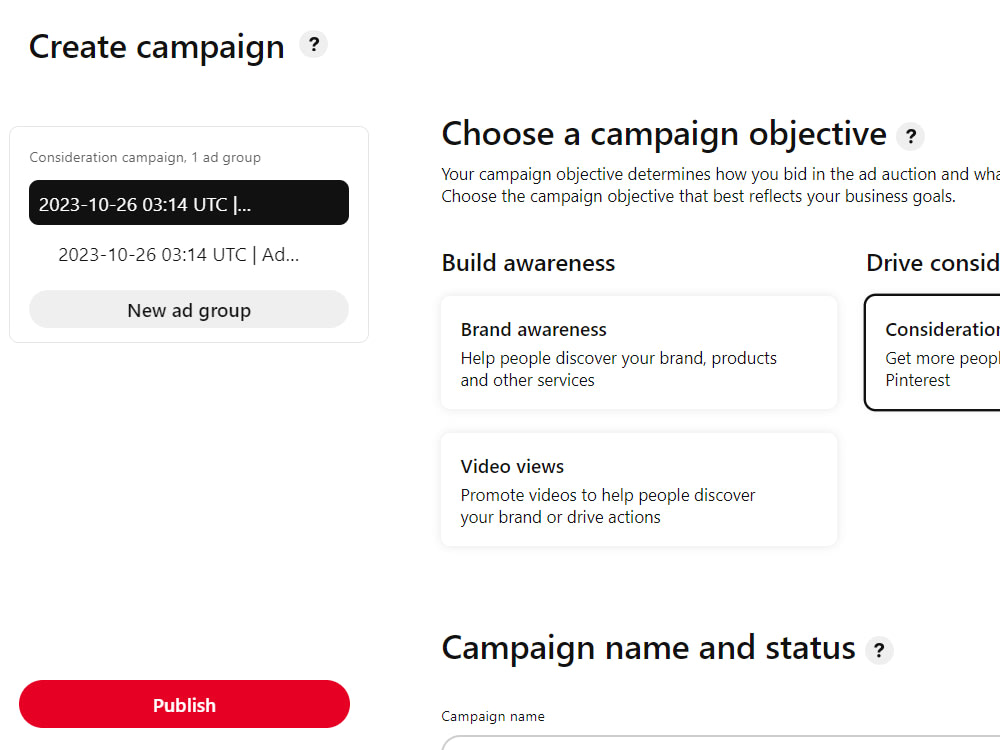Click the Promote videos description text

point(608,506)
